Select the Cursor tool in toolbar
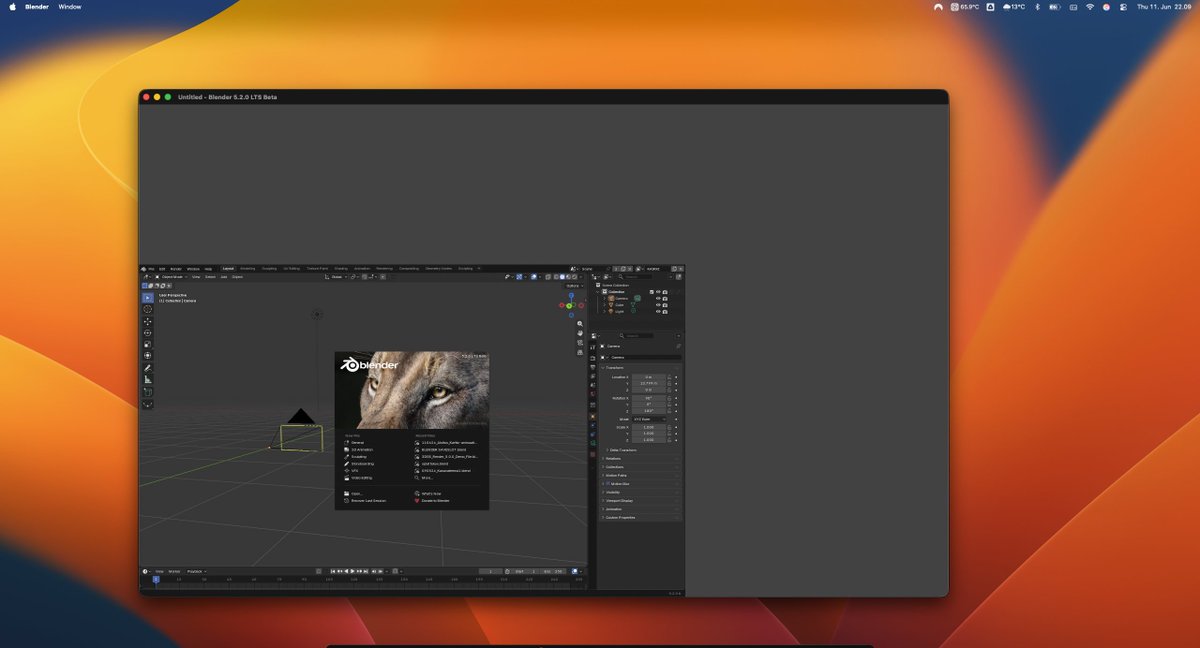The image size is (1200, 648). click(148, 309)
